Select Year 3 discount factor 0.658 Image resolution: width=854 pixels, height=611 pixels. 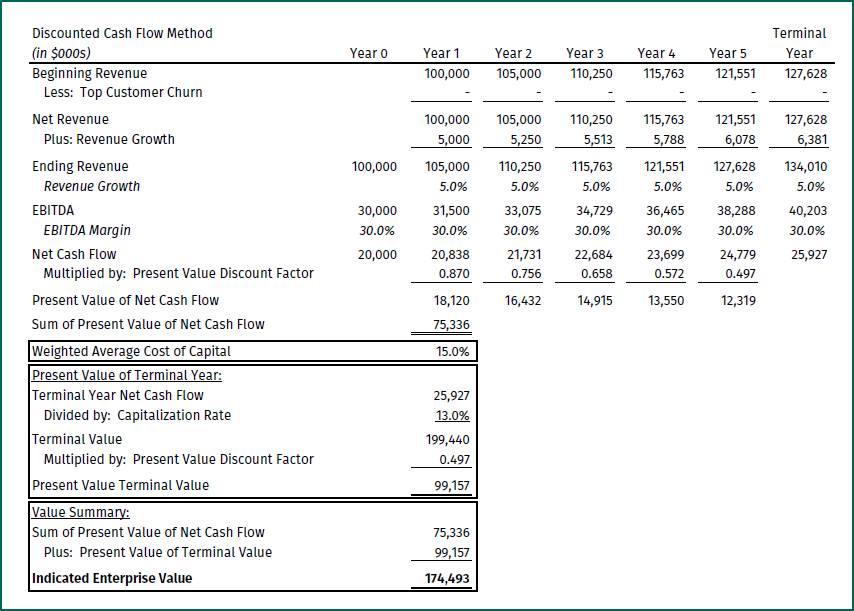(597, 274)
